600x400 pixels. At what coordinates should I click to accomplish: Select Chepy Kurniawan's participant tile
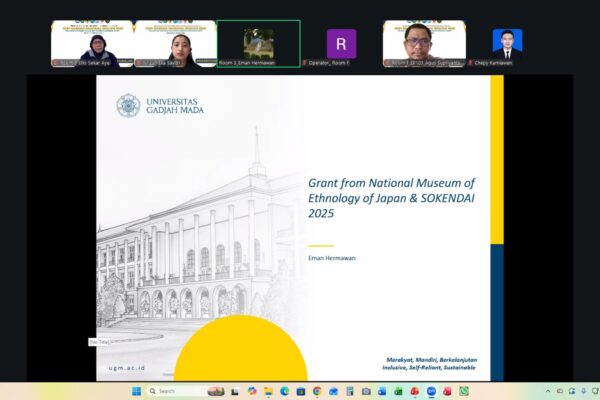pos(507,44)
